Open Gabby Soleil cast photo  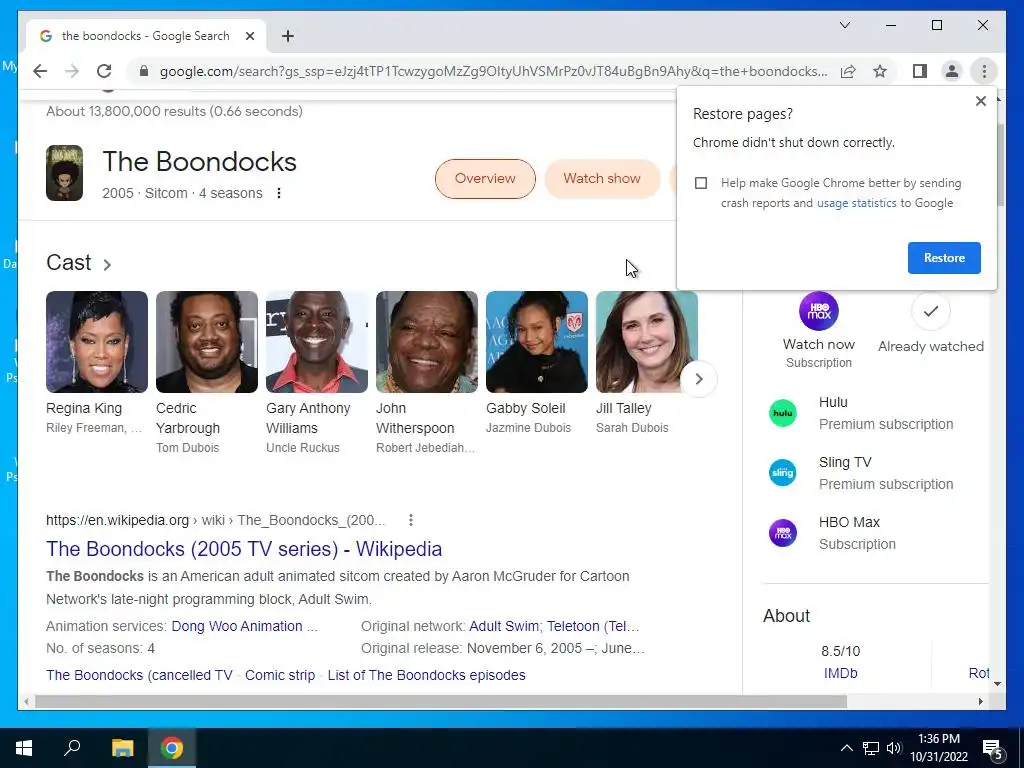pyautogui.click(x=537, y=342)
